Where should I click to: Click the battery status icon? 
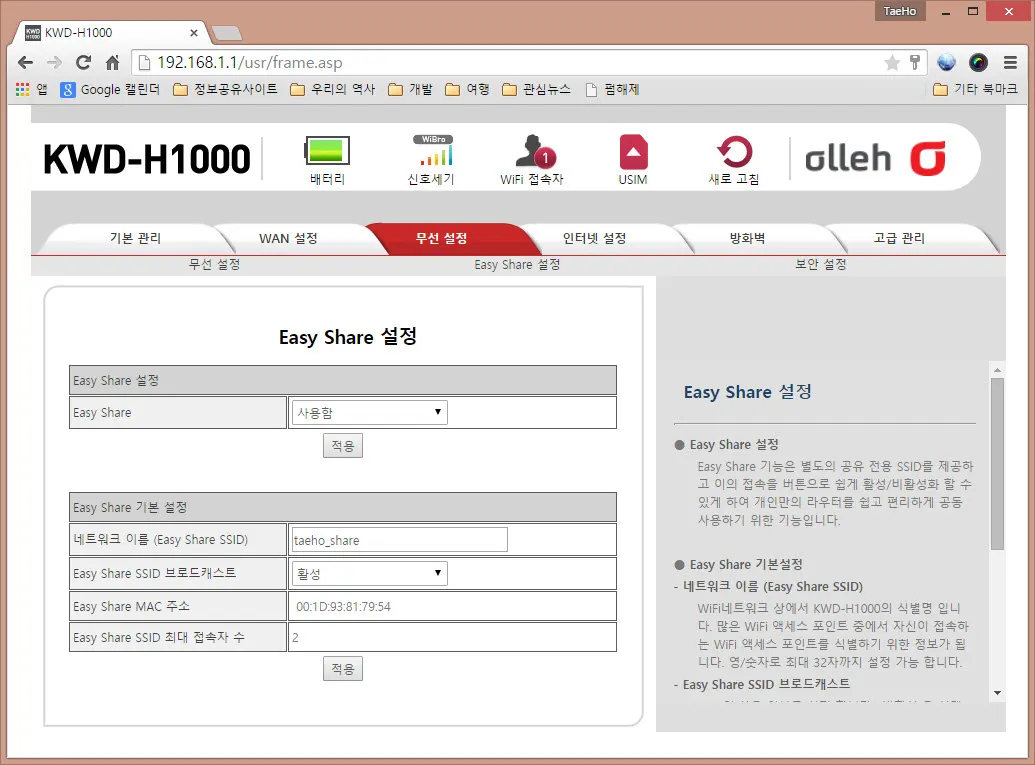click(x=327, y=151)
